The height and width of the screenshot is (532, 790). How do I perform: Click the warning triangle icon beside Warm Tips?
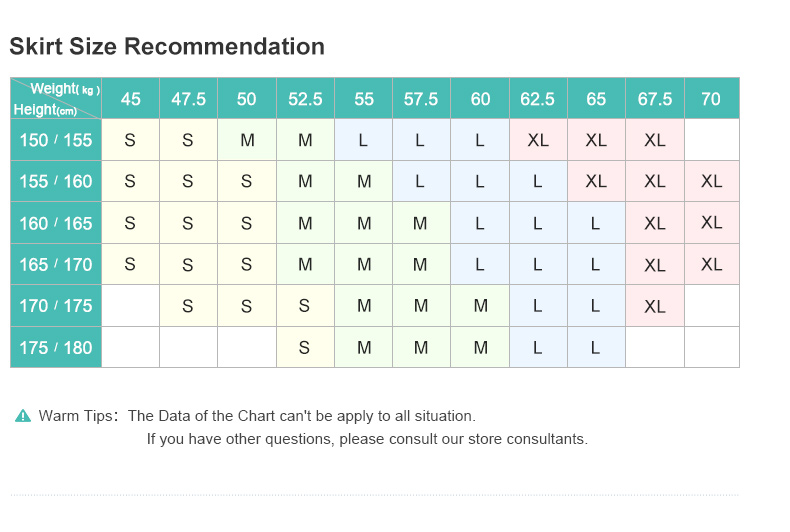pyautogui.click(x=23, y=416)
